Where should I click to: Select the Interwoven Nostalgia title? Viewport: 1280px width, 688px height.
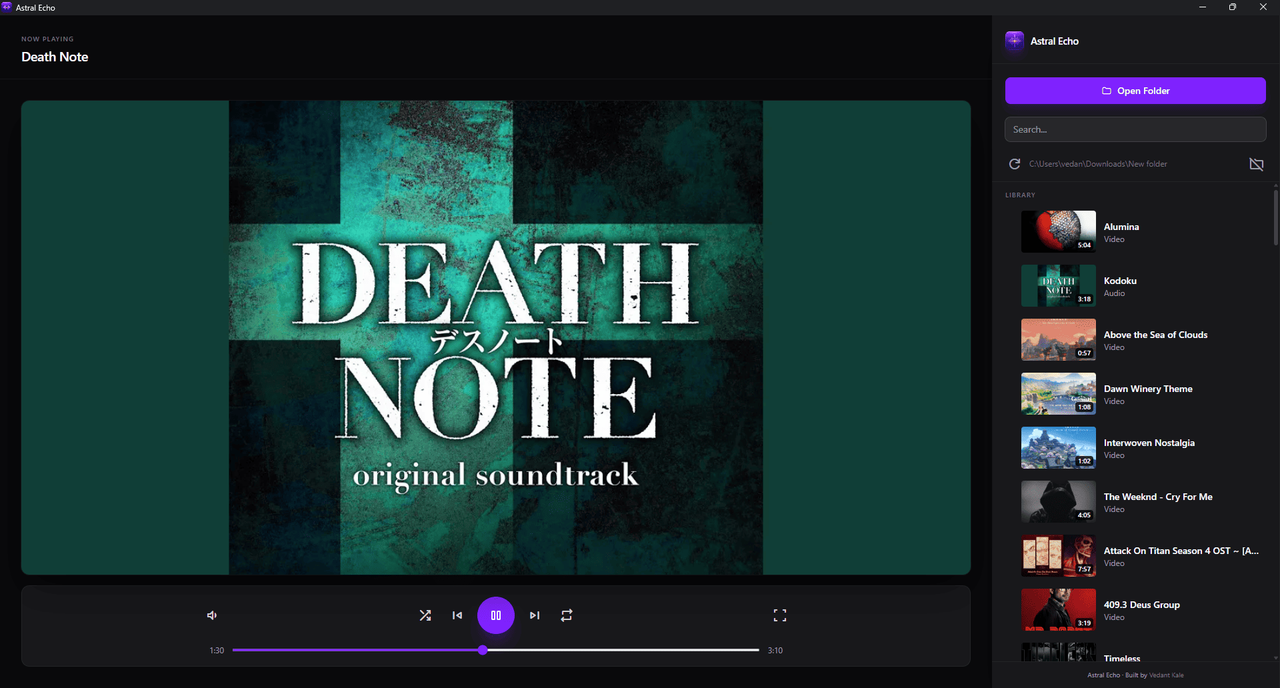(1149, 443)
